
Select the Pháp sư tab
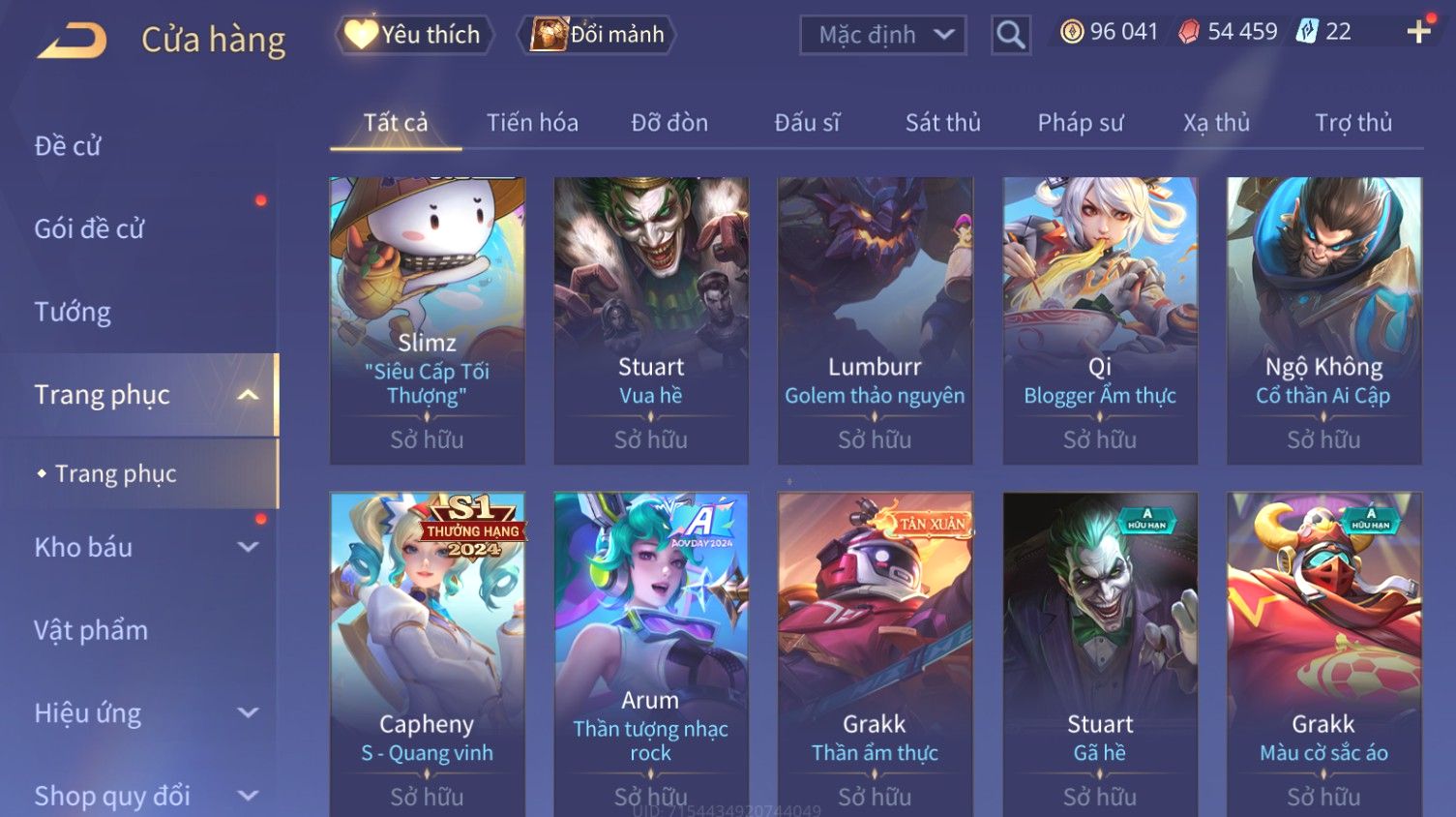(1081, 123)
